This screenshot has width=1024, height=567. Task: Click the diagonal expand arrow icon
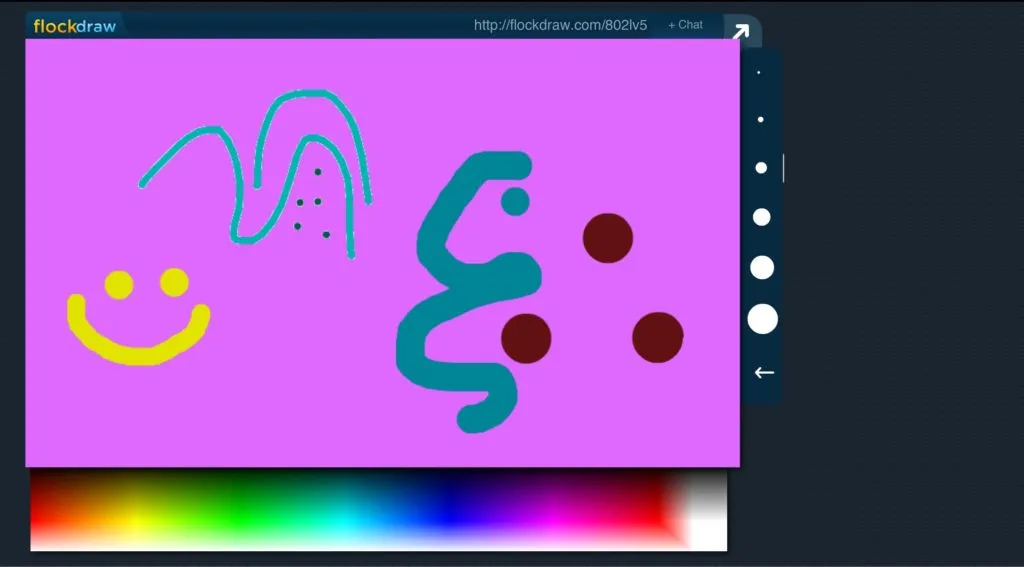(740, 31)
